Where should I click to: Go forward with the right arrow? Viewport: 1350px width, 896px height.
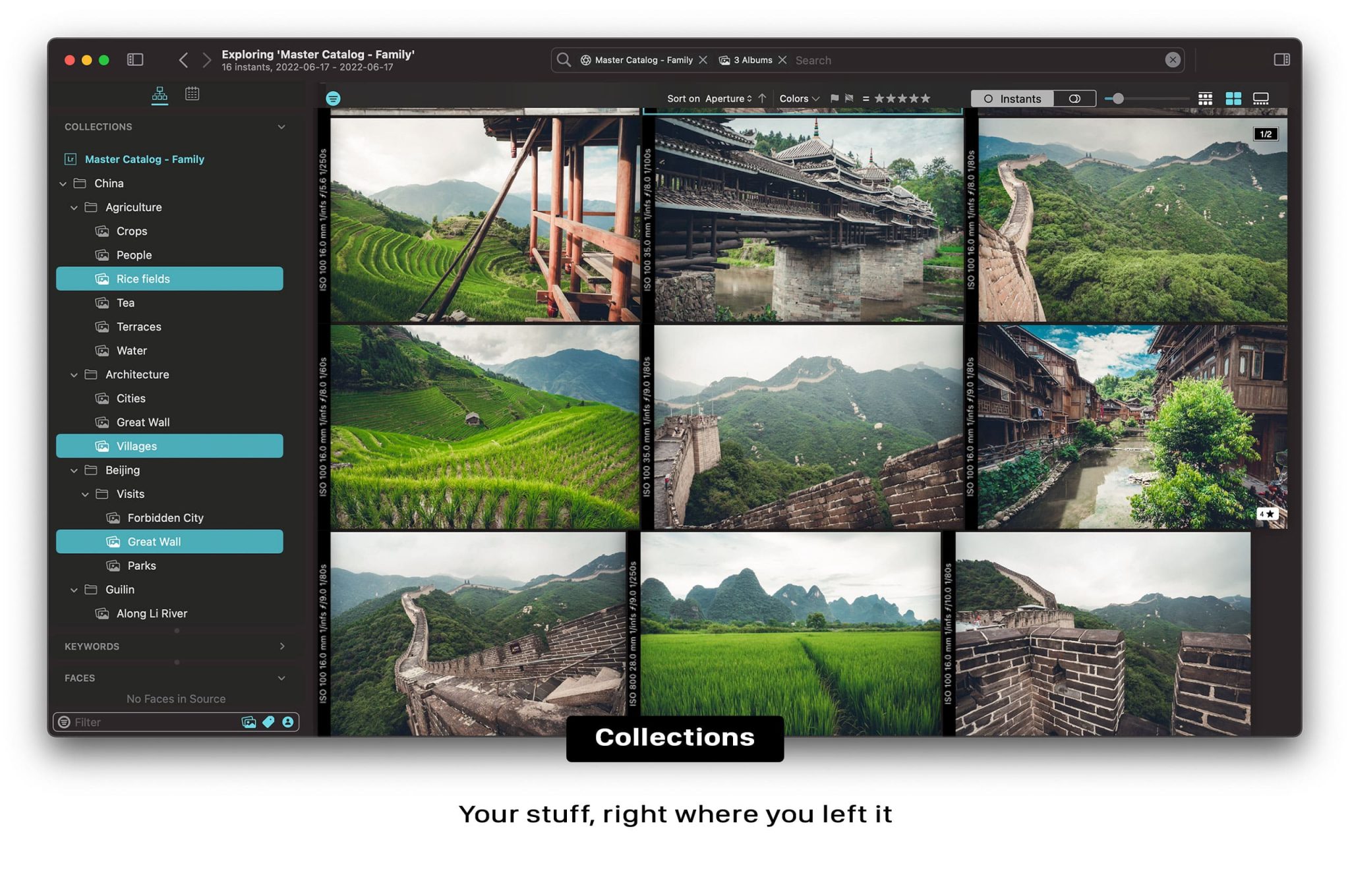pyautogui.click(x=206, y=60)
